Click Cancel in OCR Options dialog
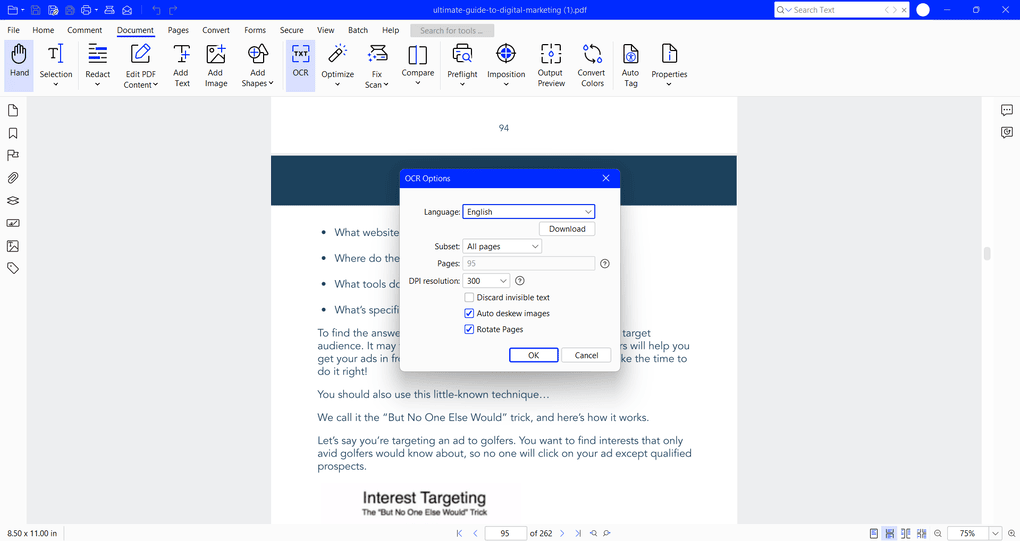The image size is (1020, 541). coord(586,355)
